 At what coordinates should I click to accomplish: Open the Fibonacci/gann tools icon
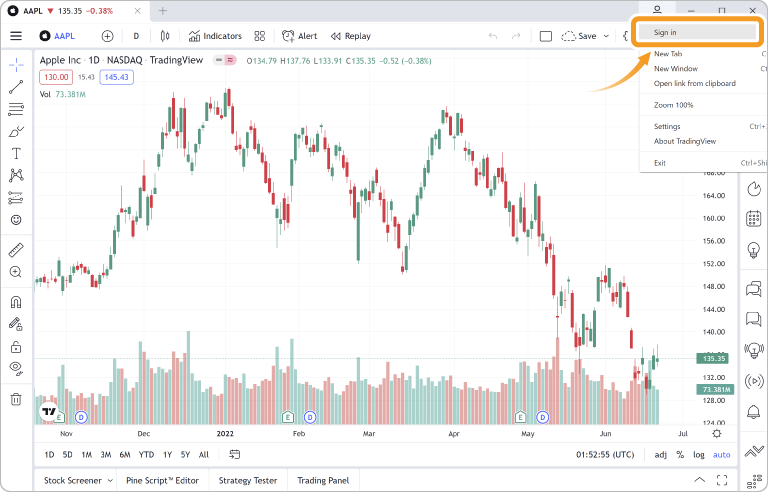pos(16,109)
